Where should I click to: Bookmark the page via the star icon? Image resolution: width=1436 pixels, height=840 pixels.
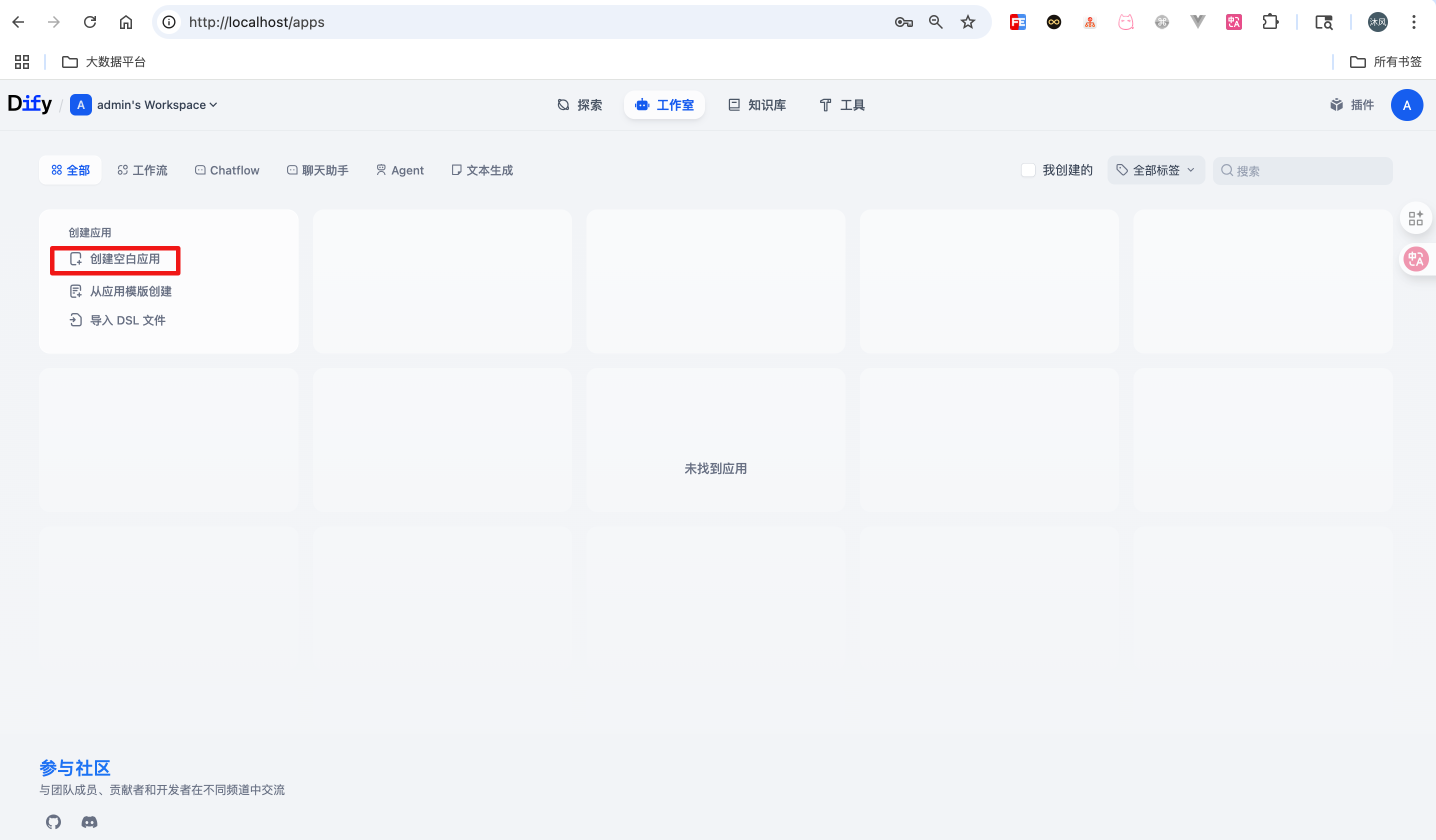click(x=967, y=21)
